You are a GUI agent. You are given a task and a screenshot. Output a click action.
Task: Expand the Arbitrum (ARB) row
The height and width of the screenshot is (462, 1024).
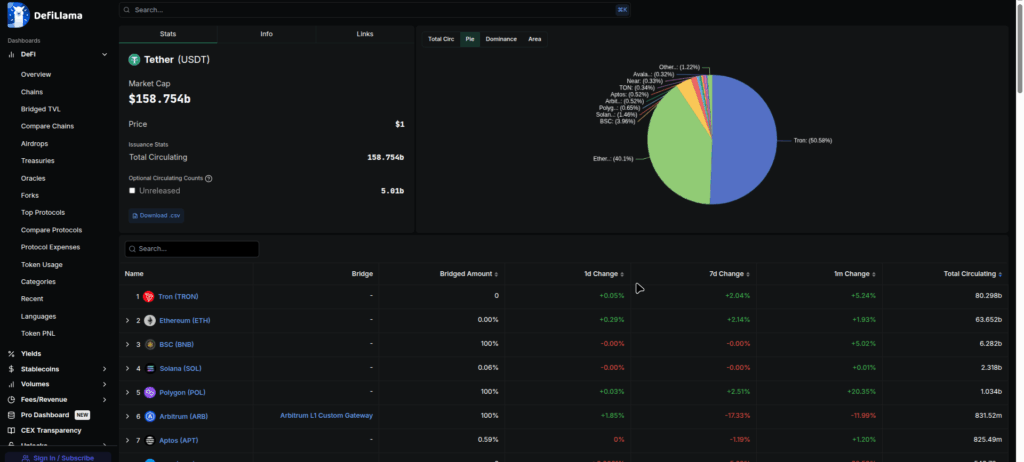[127, 416]
